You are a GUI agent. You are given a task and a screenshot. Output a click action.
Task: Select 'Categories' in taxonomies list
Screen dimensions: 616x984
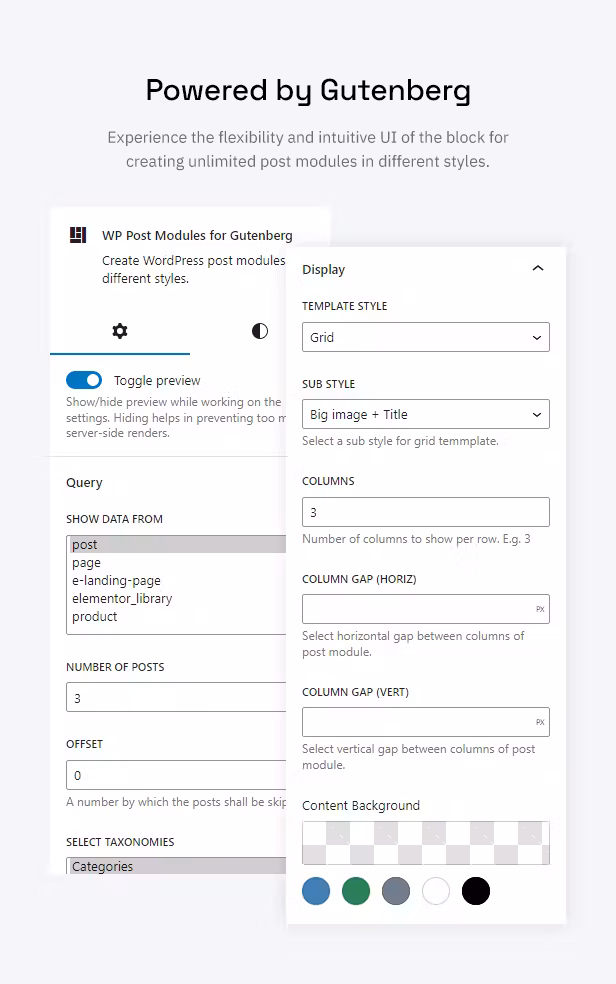tap(177, 866)
